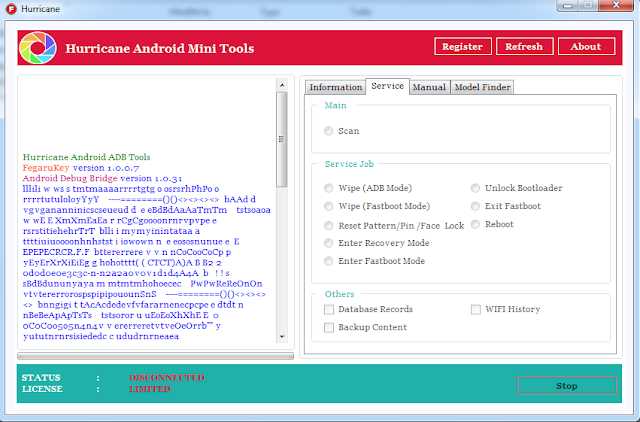Click the 'Hurricane Android ADB Tools' log line

pos(87,157)
